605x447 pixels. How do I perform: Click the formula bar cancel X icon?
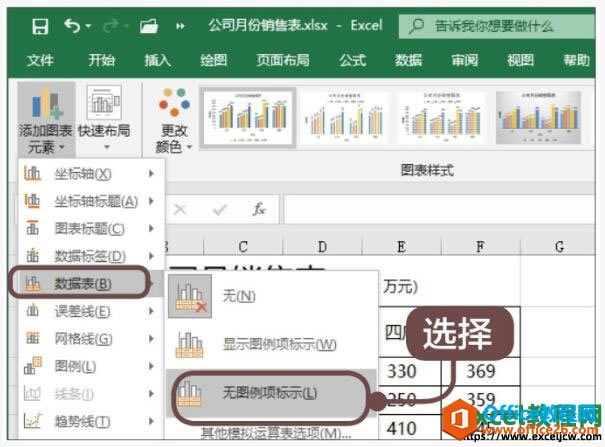click(x=180, y=210)
